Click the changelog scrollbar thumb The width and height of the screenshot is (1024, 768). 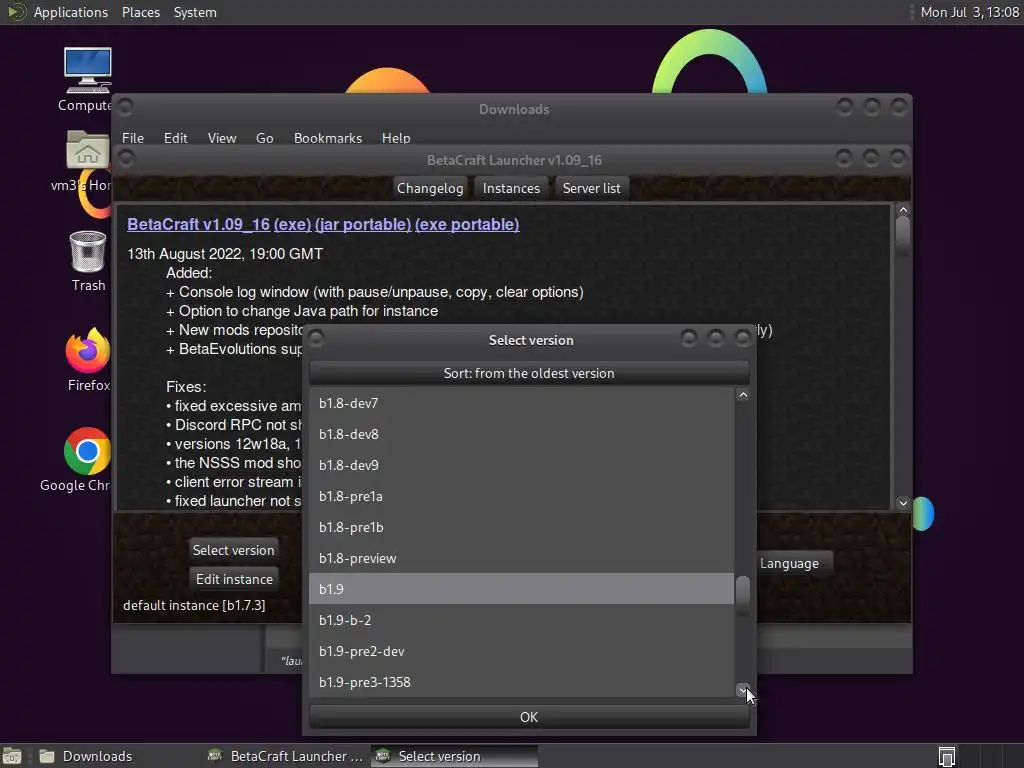(x=903, y=234)
